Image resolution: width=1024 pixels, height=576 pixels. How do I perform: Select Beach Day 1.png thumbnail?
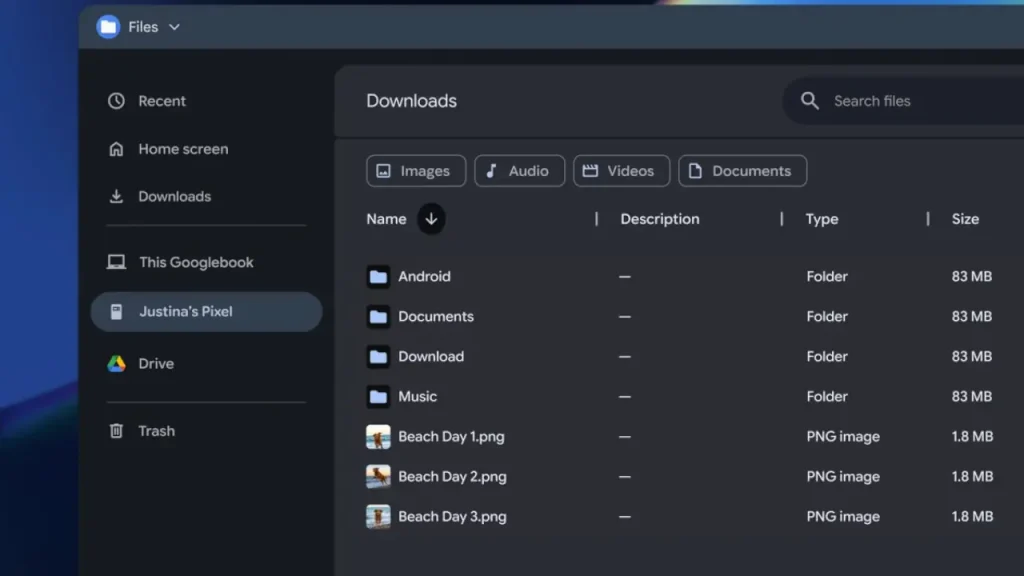coord(378,437)
